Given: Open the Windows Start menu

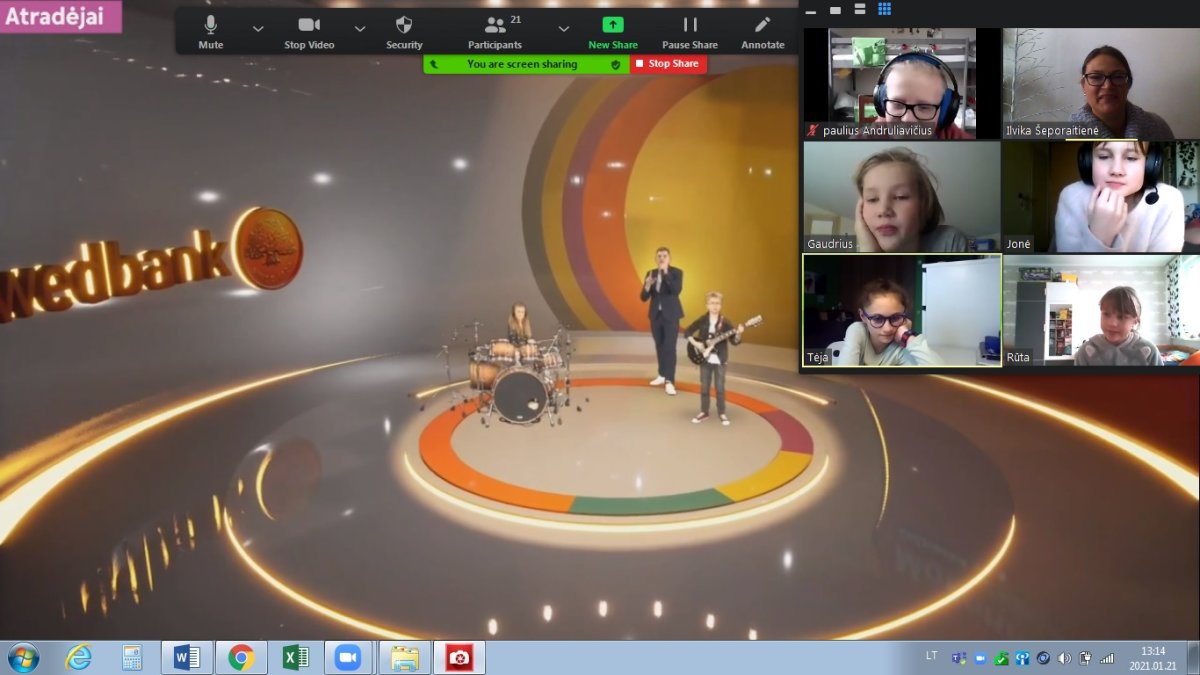Looking at the screenshot, I should [22, 657].
